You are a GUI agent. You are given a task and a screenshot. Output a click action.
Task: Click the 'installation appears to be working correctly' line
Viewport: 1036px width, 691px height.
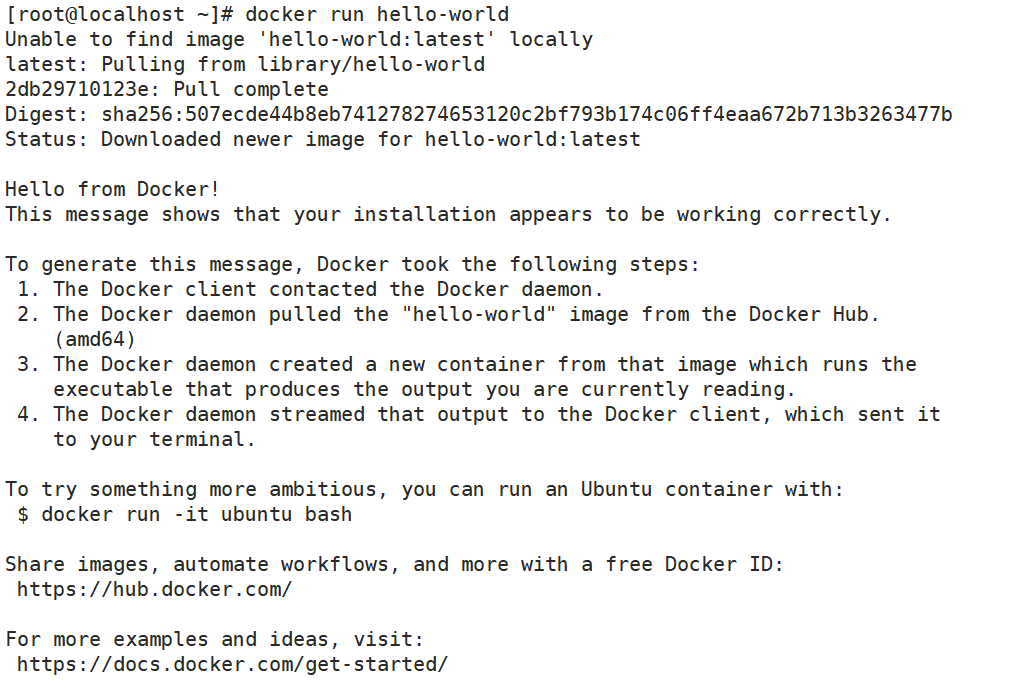[x=448, y=214]
